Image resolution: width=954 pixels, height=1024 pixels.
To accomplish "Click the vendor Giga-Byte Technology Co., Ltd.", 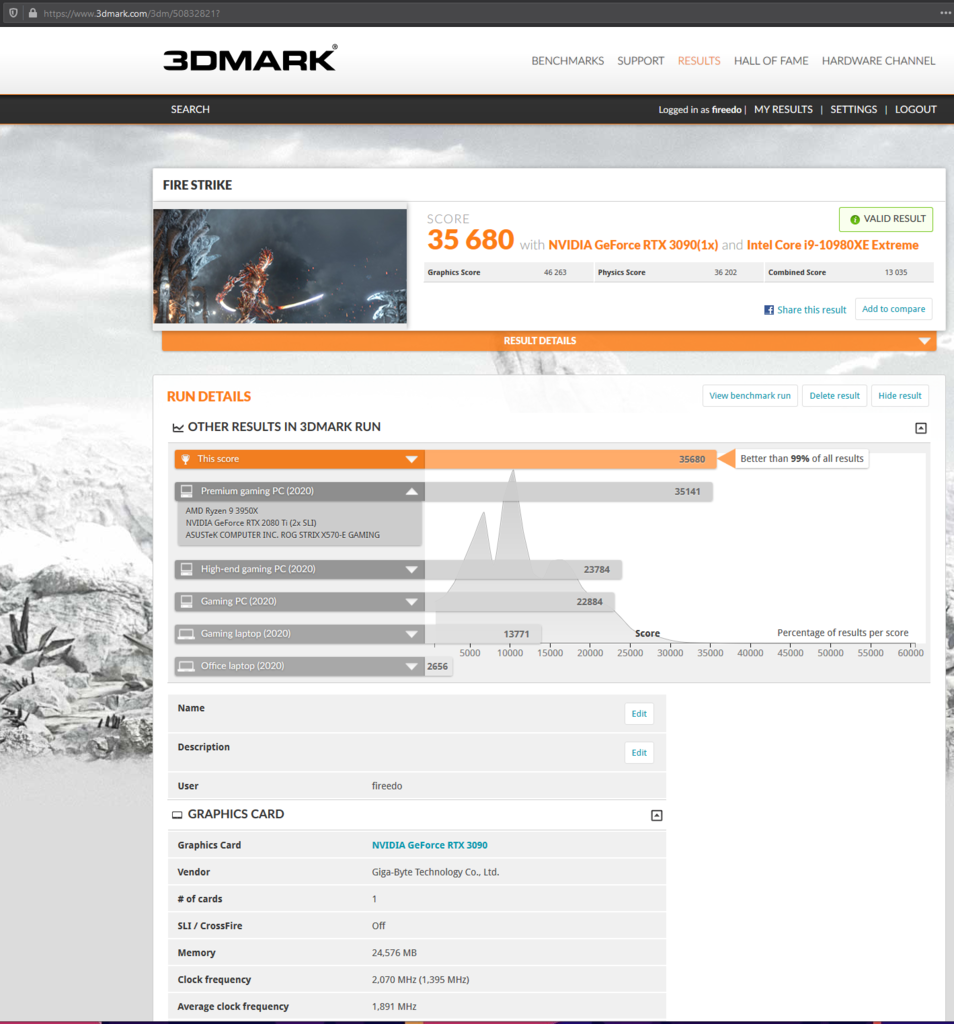I will (436, 872).
